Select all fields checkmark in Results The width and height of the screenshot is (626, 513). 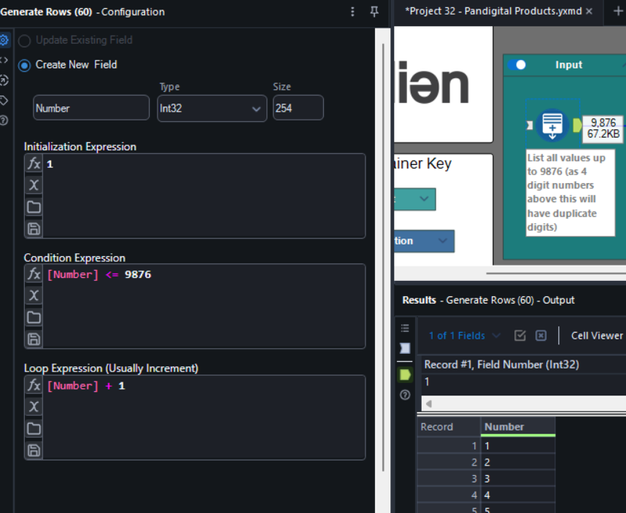520,335
